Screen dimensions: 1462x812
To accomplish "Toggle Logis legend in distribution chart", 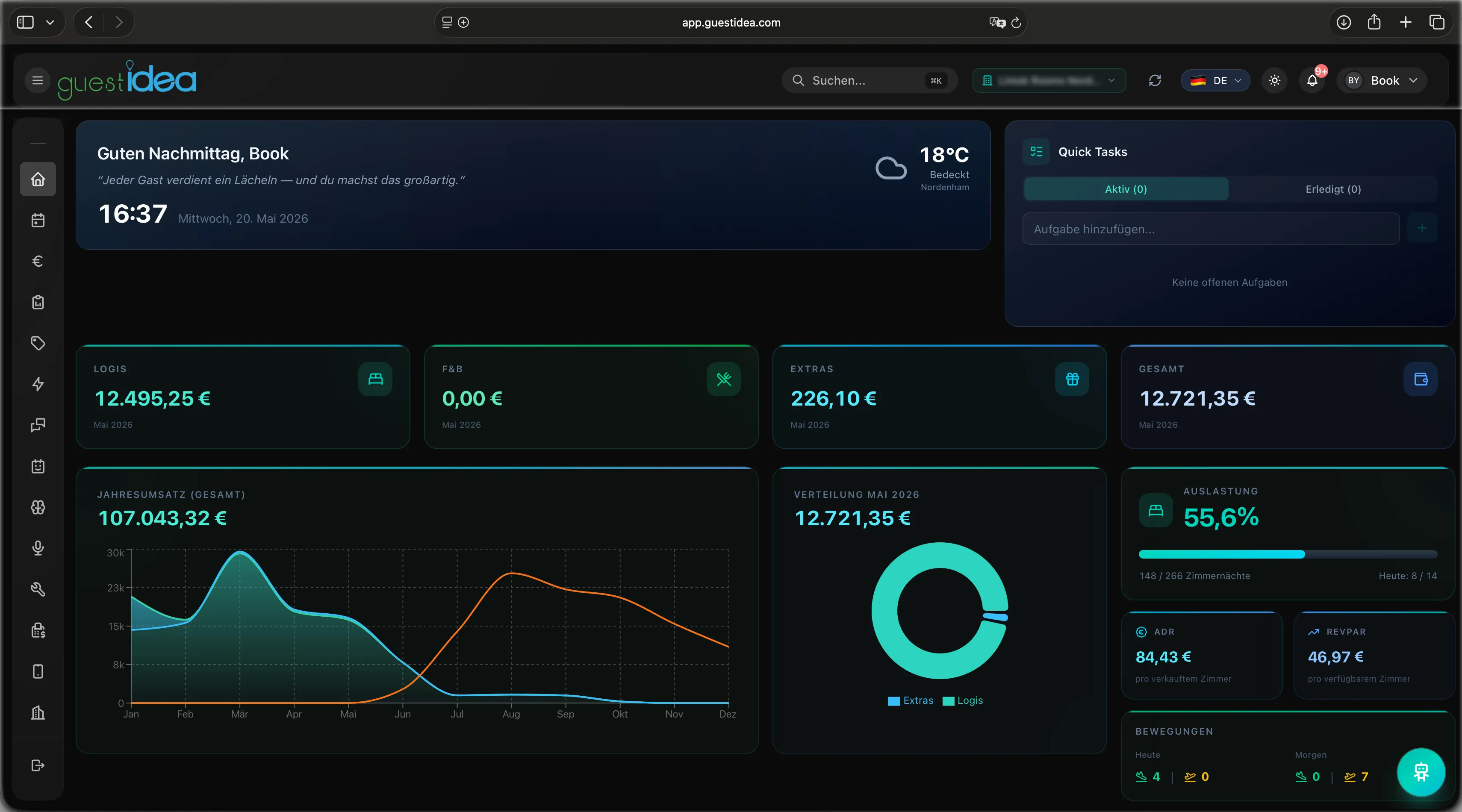I will coord(963,701).
